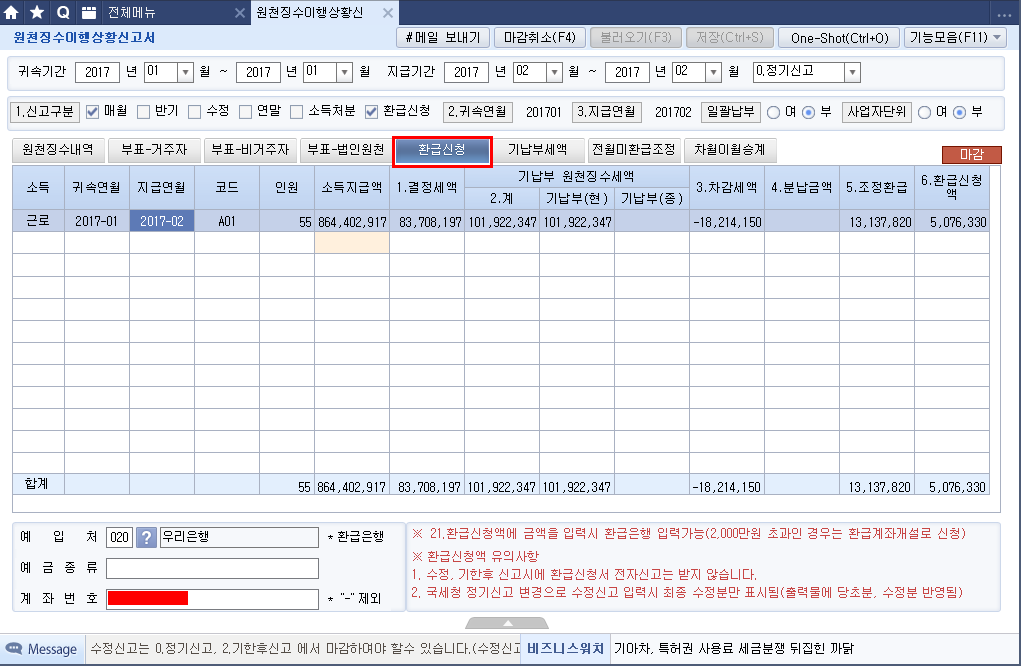Toggle the 매월 checkbox
This screenshot has height=666, width=1021.
click(92, 112)
